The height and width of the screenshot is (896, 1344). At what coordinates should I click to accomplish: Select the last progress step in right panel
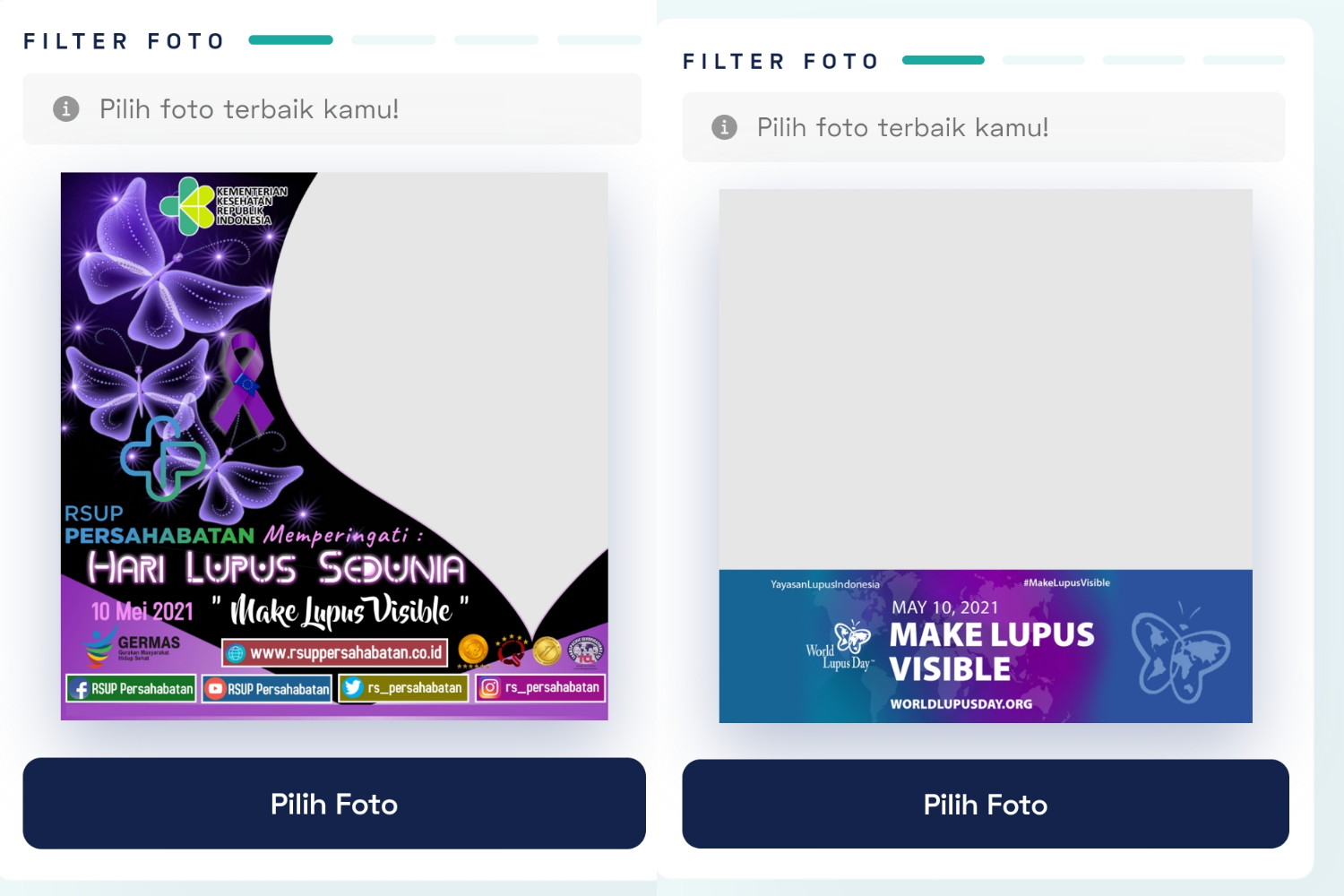pyautogui.click(x=1244, y=60)
